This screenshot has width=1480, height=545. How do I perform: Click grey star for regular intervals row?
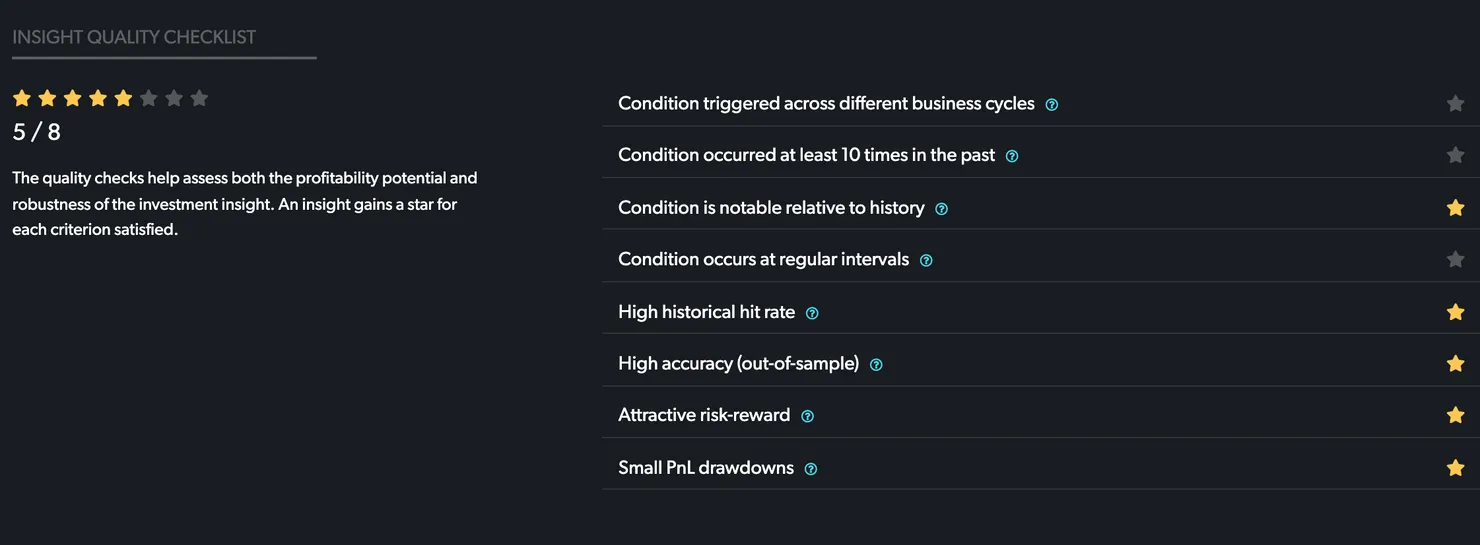[1455, 259]
